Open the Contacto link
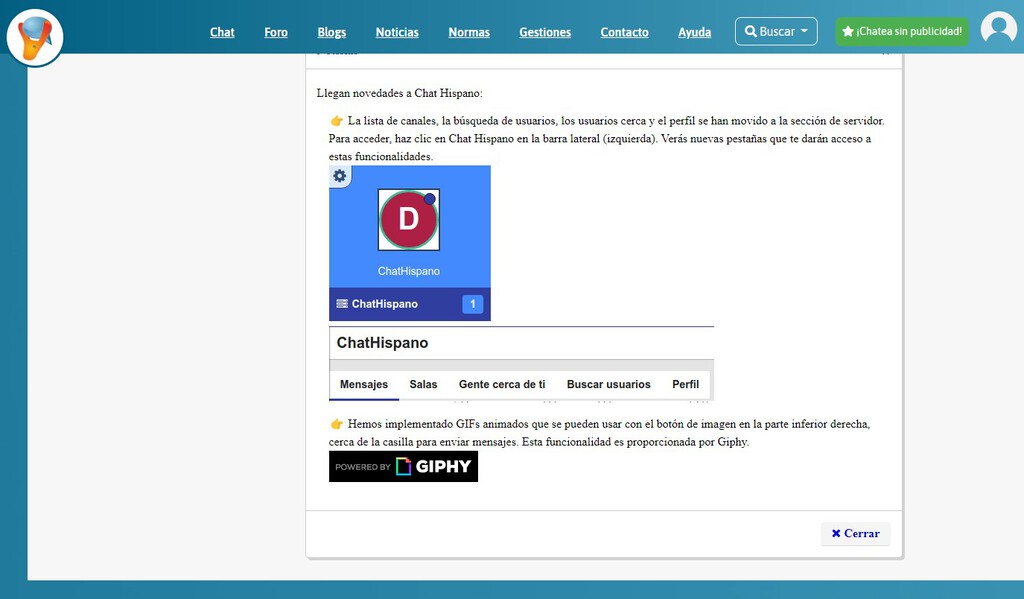This screenshot has width=1024, height=599. click(624, 32)
